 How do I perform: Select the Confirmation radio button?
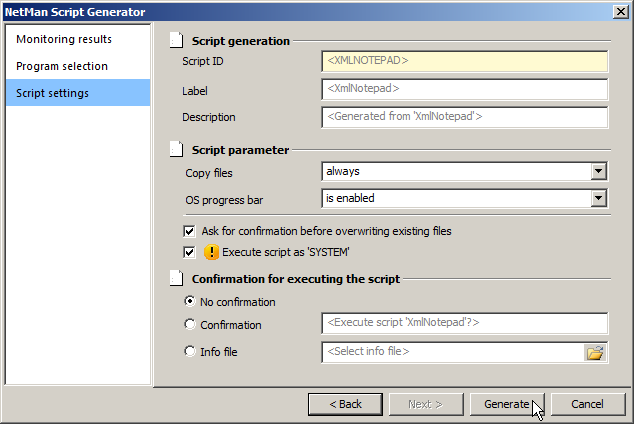tap(190, 324)
